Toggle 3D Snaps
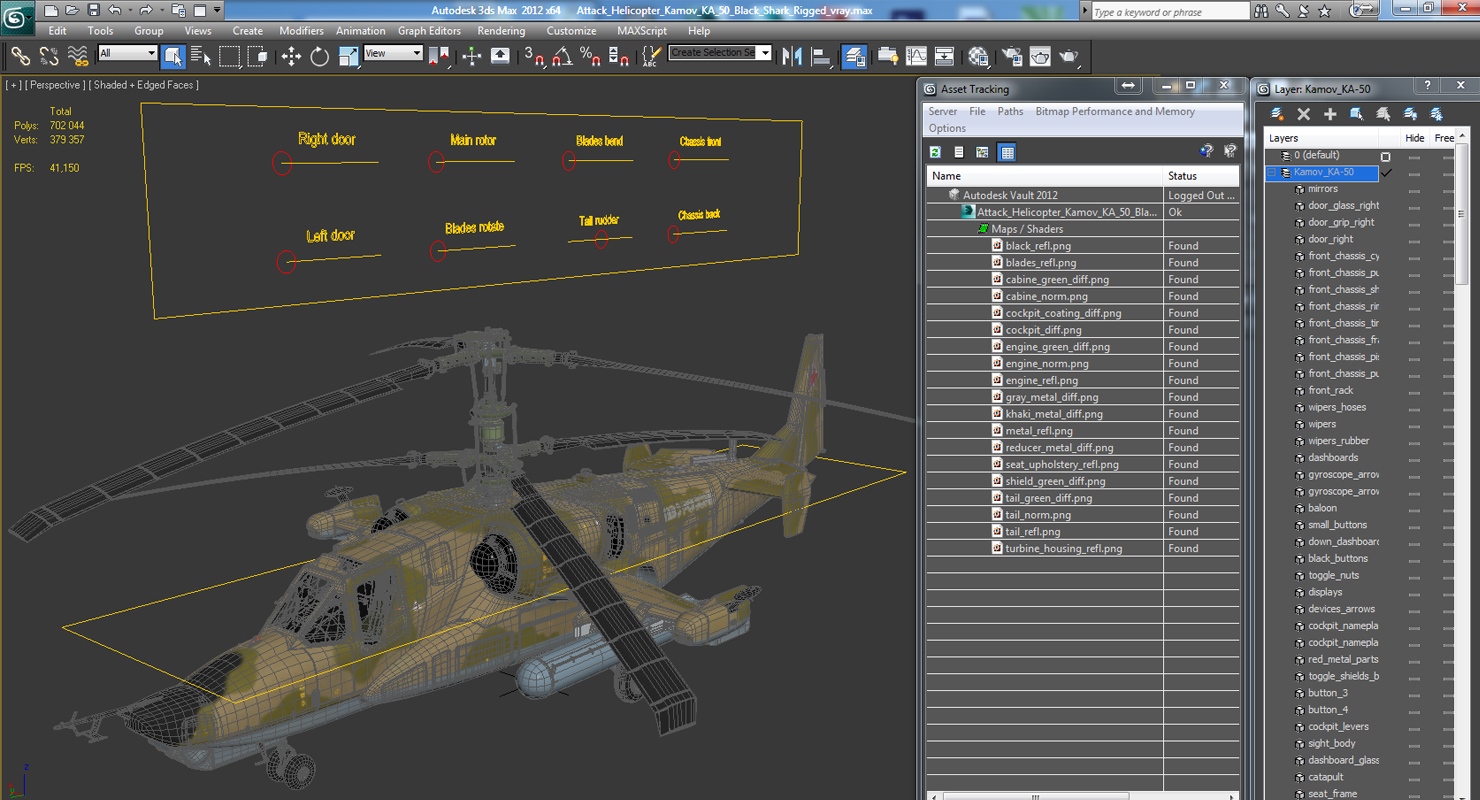This screenshot has width=1480, height=800. pyautogui.click(x=535, y=57)
